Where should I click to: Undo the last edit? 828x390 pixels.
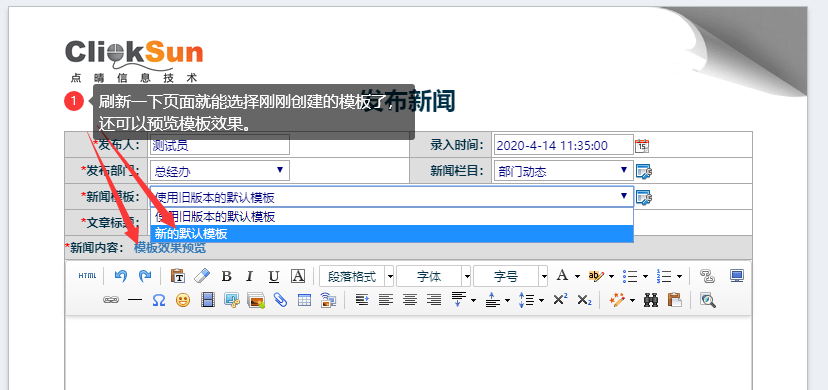tap(121, 275)
